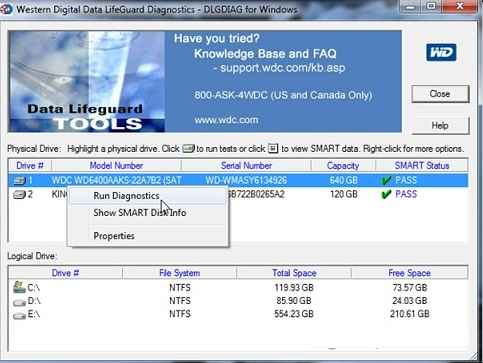Click the view SMART data icon in instructions

(x=273, y=148)
